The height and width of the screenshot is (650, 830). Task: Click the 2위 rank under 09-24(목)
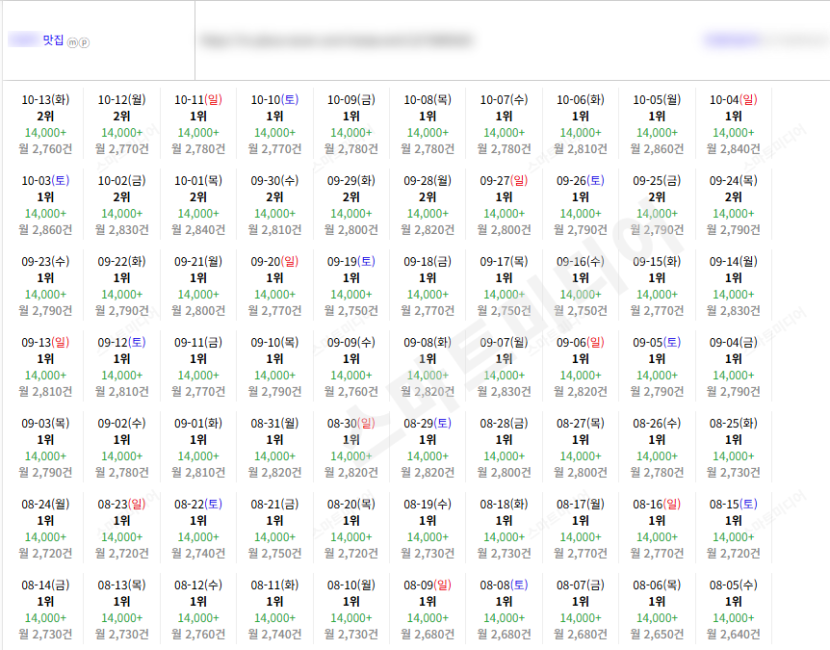pos(734,197)
